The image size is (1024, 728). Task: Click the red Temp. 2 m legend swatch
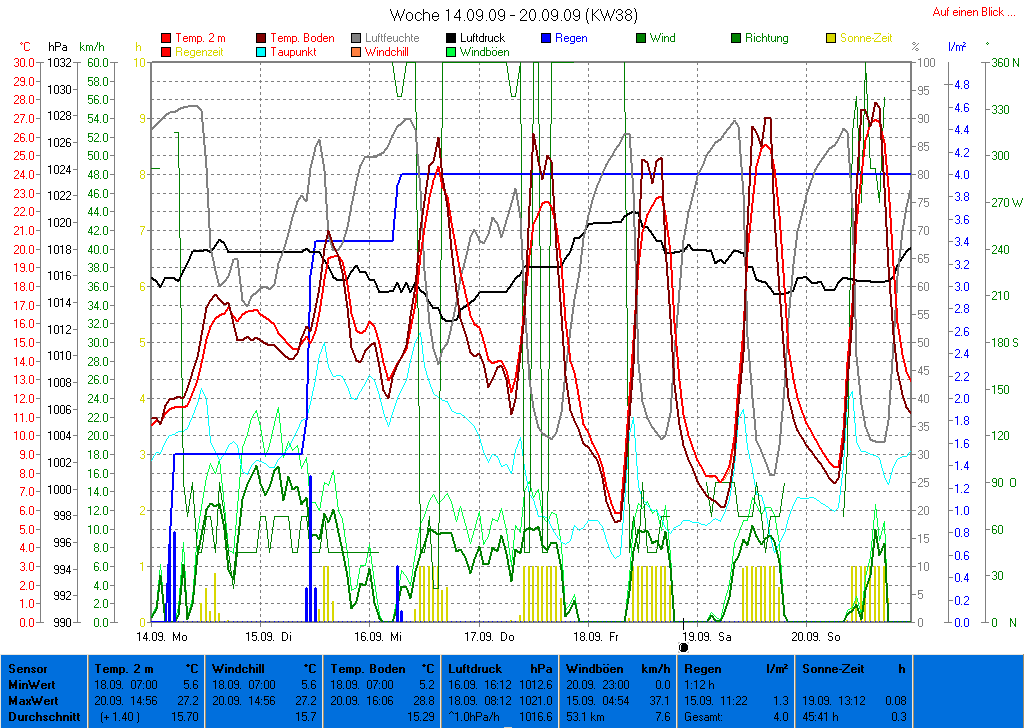pos(166,38)
